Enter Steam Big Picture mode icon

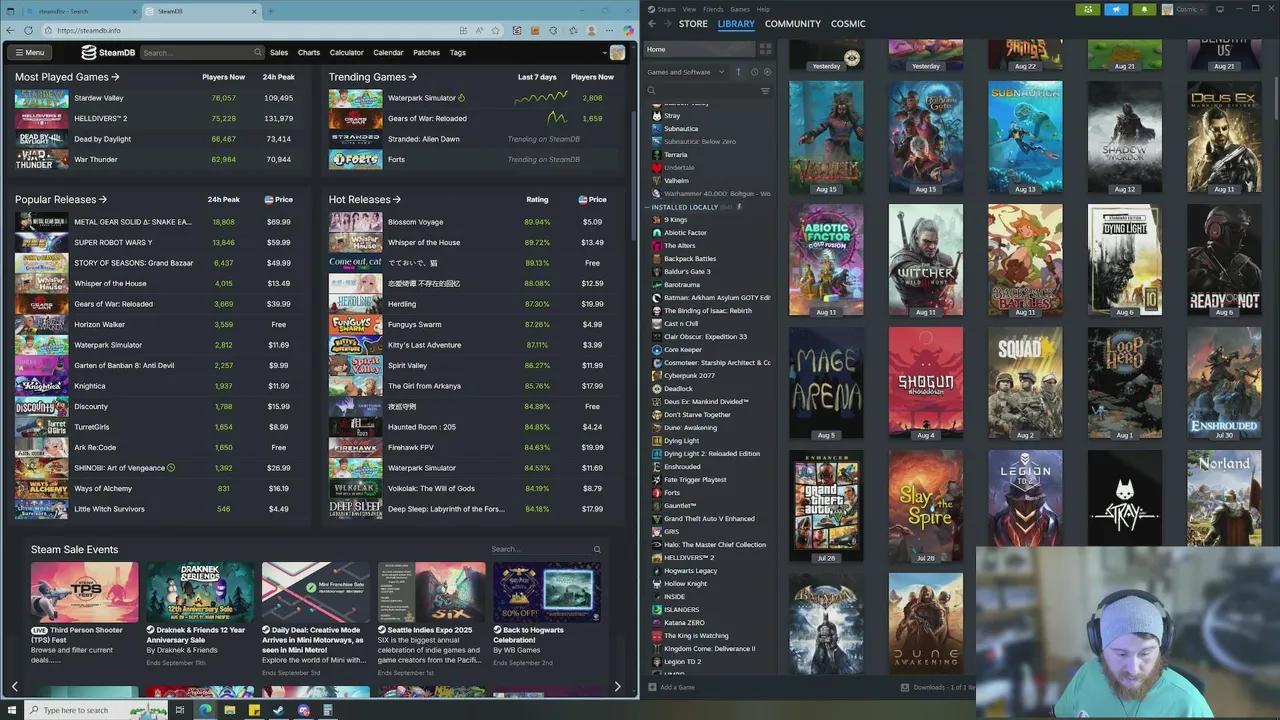click(x=1219, y=10)
